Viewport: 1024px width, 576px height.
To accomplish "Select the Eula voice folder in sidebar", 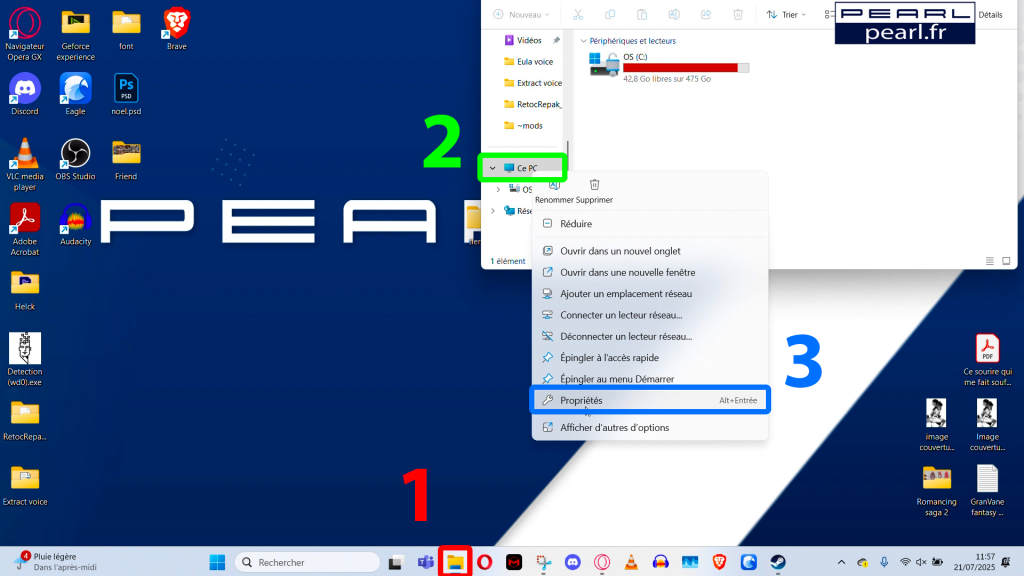I will [x=529, y=62].
